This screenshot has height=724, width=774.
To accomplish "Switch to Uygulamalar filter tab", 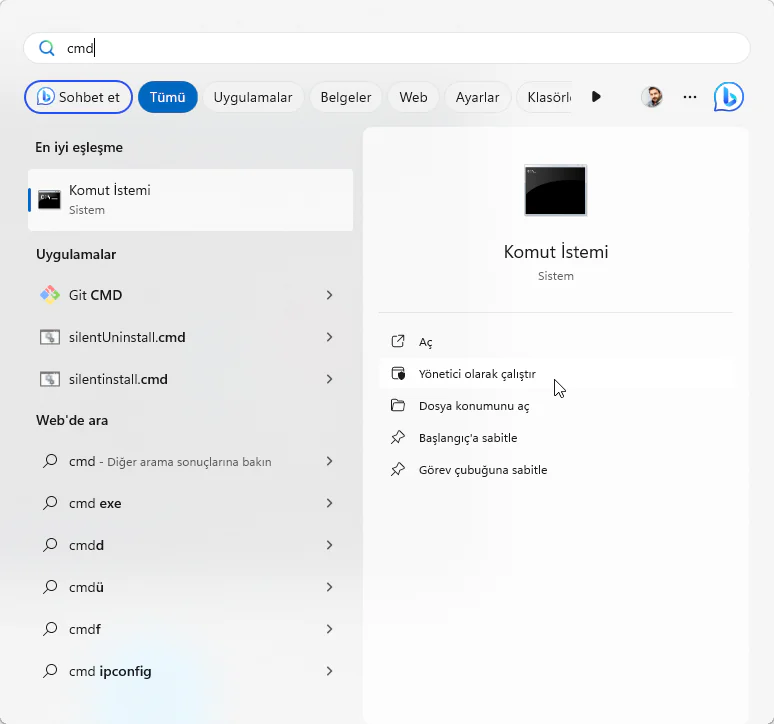I will tap(253, 97).
